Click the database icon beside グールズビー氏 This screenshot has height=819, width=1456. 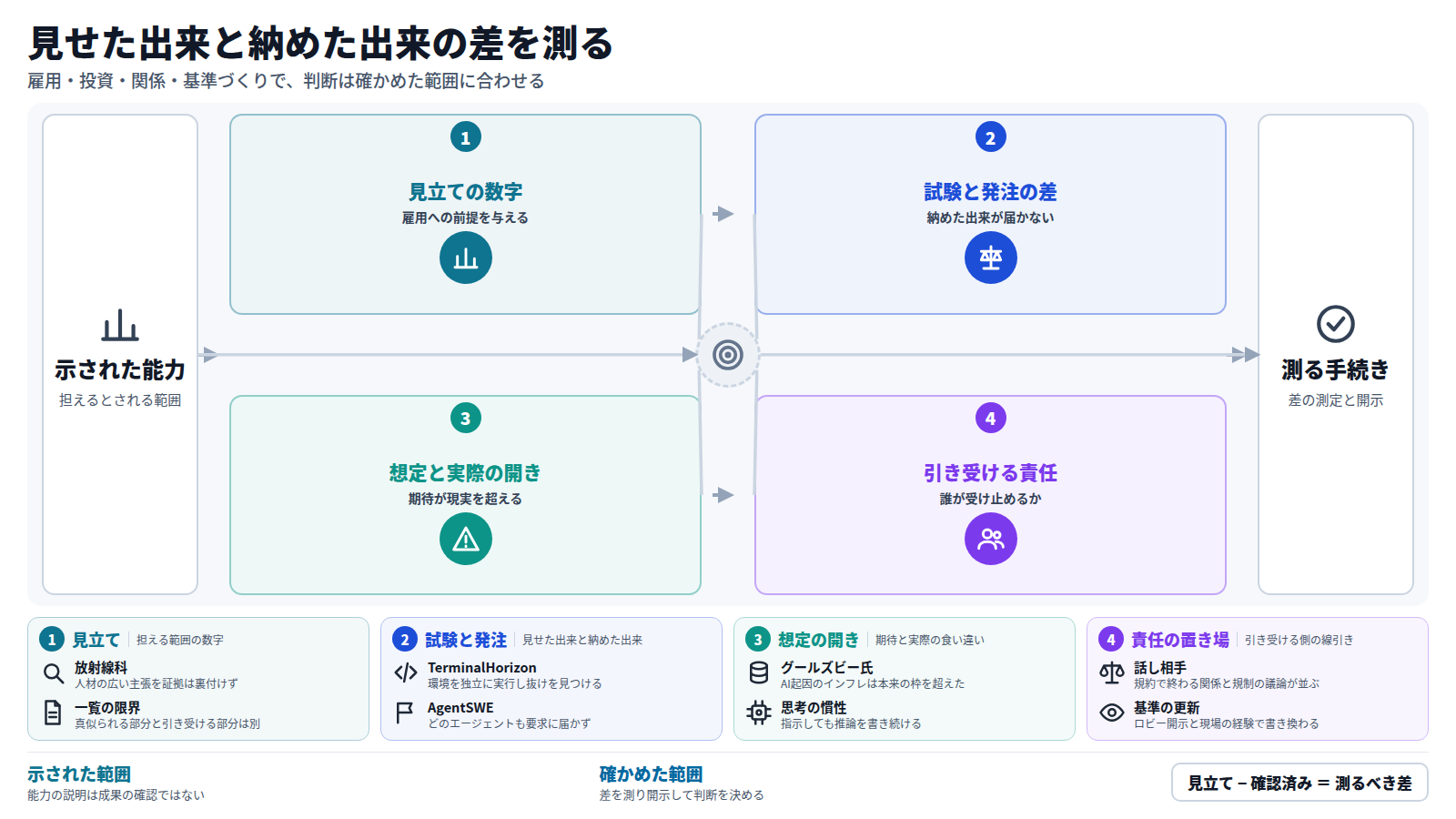759,673
